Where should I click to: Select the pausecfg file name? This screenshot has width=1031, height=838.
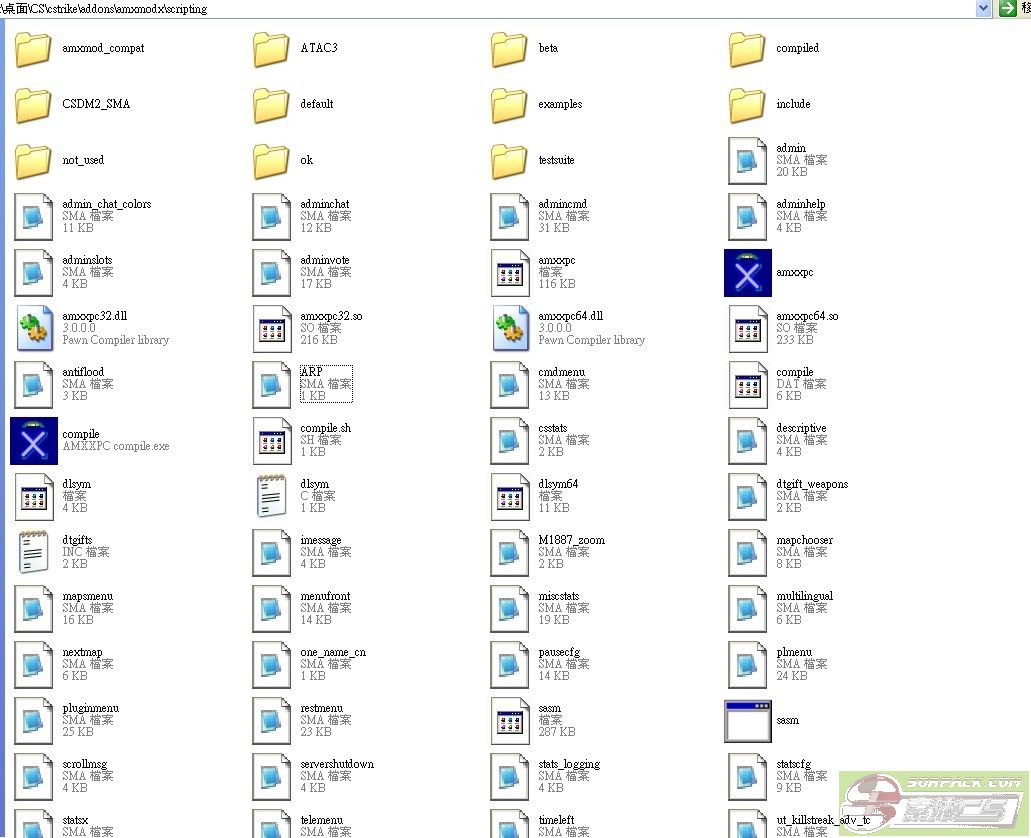pyautogui.click(x=559, y=653)
